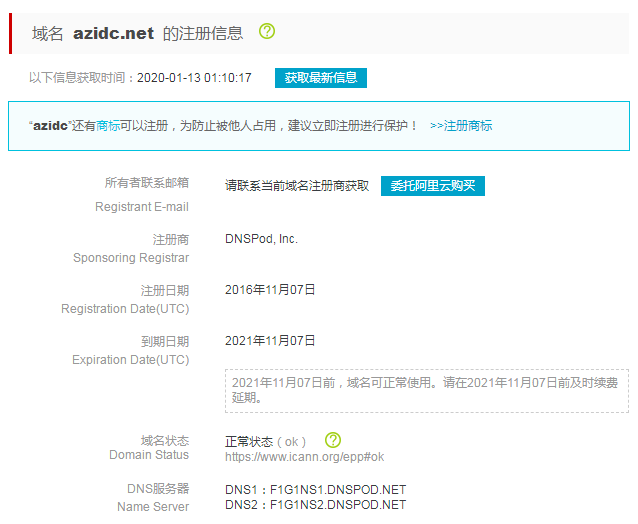Viewport: 638px width, 524px height.
Task: Click the 2020-01-13 01:10:17 retrieval timestamp
Action: (x=194, y=78)
